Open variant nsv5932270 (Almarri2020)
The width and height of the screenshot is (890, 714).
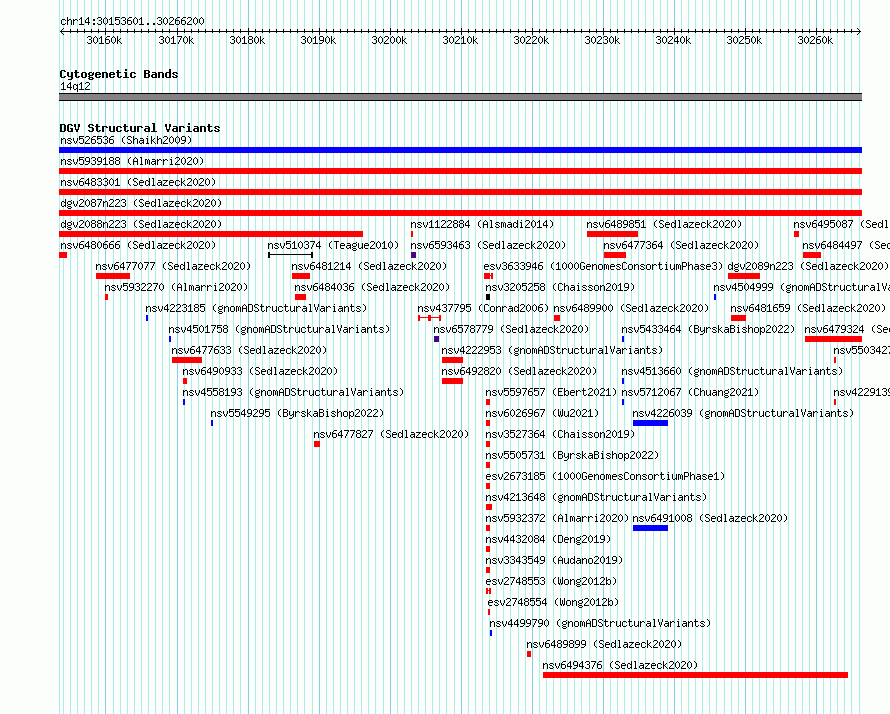coord(176,287)
